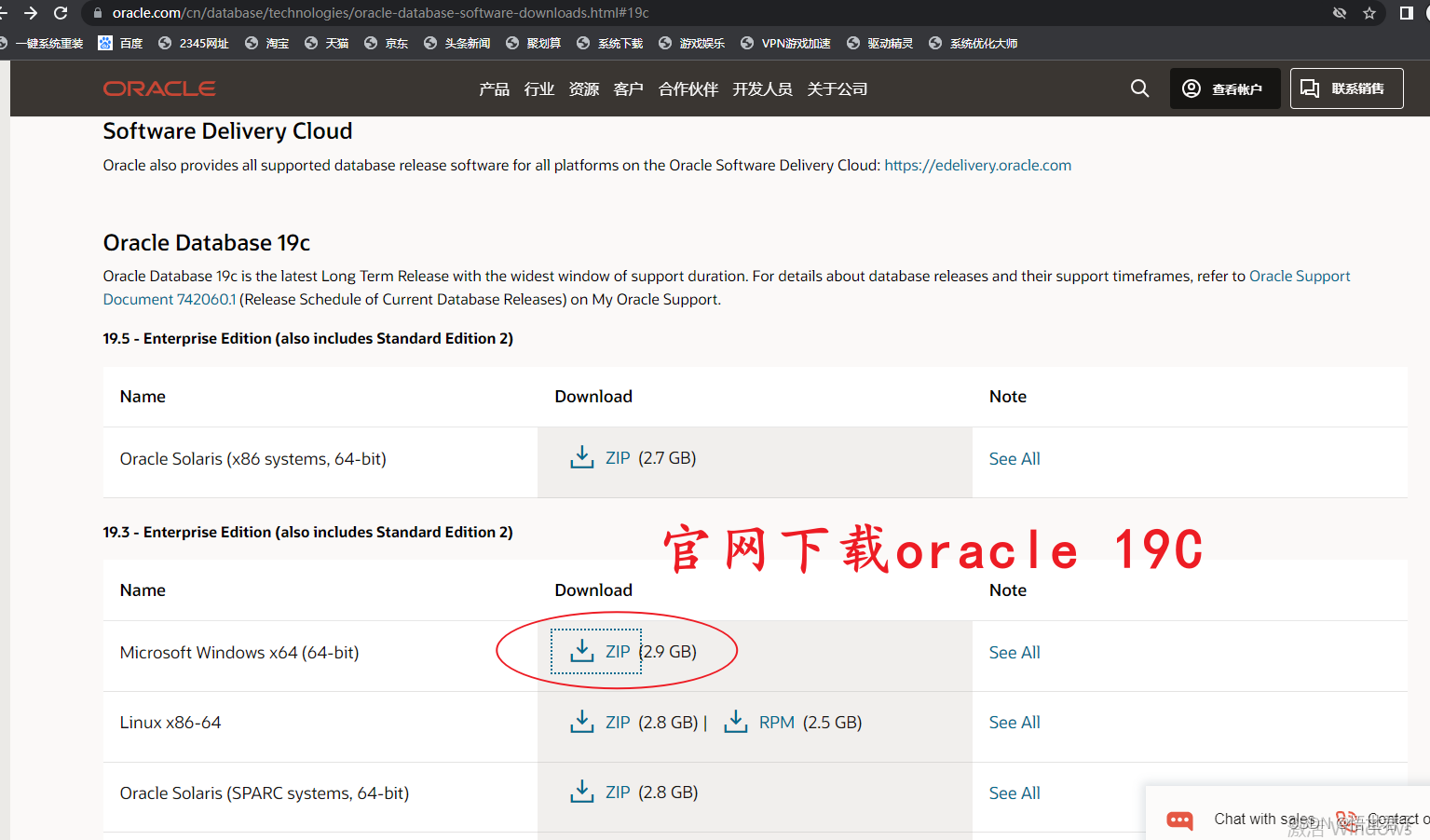Open the browser side panel icon
The image size is (1430, 840).
coord(1407,13)
